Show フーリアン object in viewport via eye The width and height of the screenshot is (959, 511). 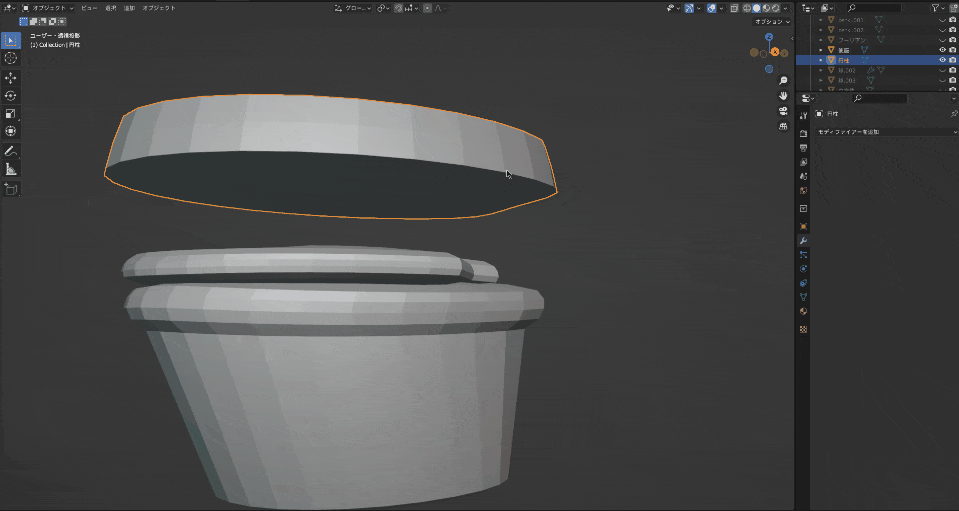pyautogui.click(x=942, y=40)
